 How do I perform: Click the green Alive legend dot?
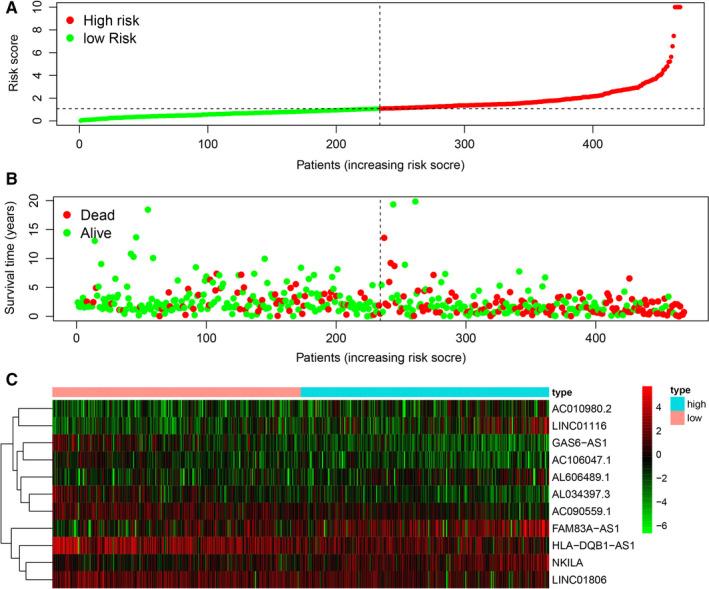[68, 232]
